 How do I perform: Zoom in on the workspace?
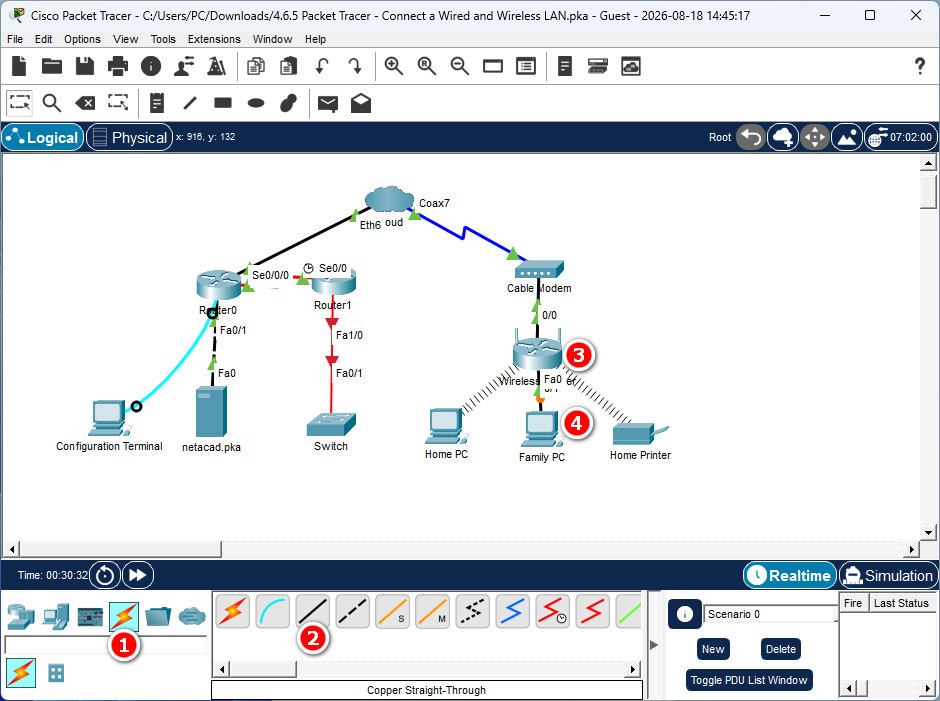point(394,66)
